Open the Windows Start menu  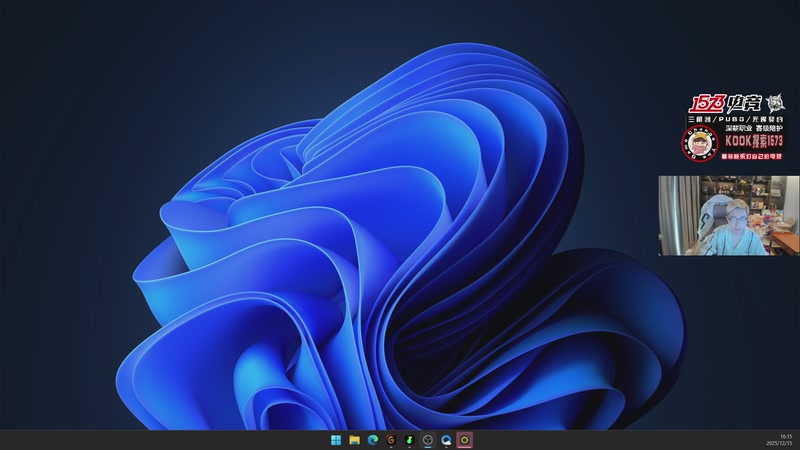tap(336, 440)
